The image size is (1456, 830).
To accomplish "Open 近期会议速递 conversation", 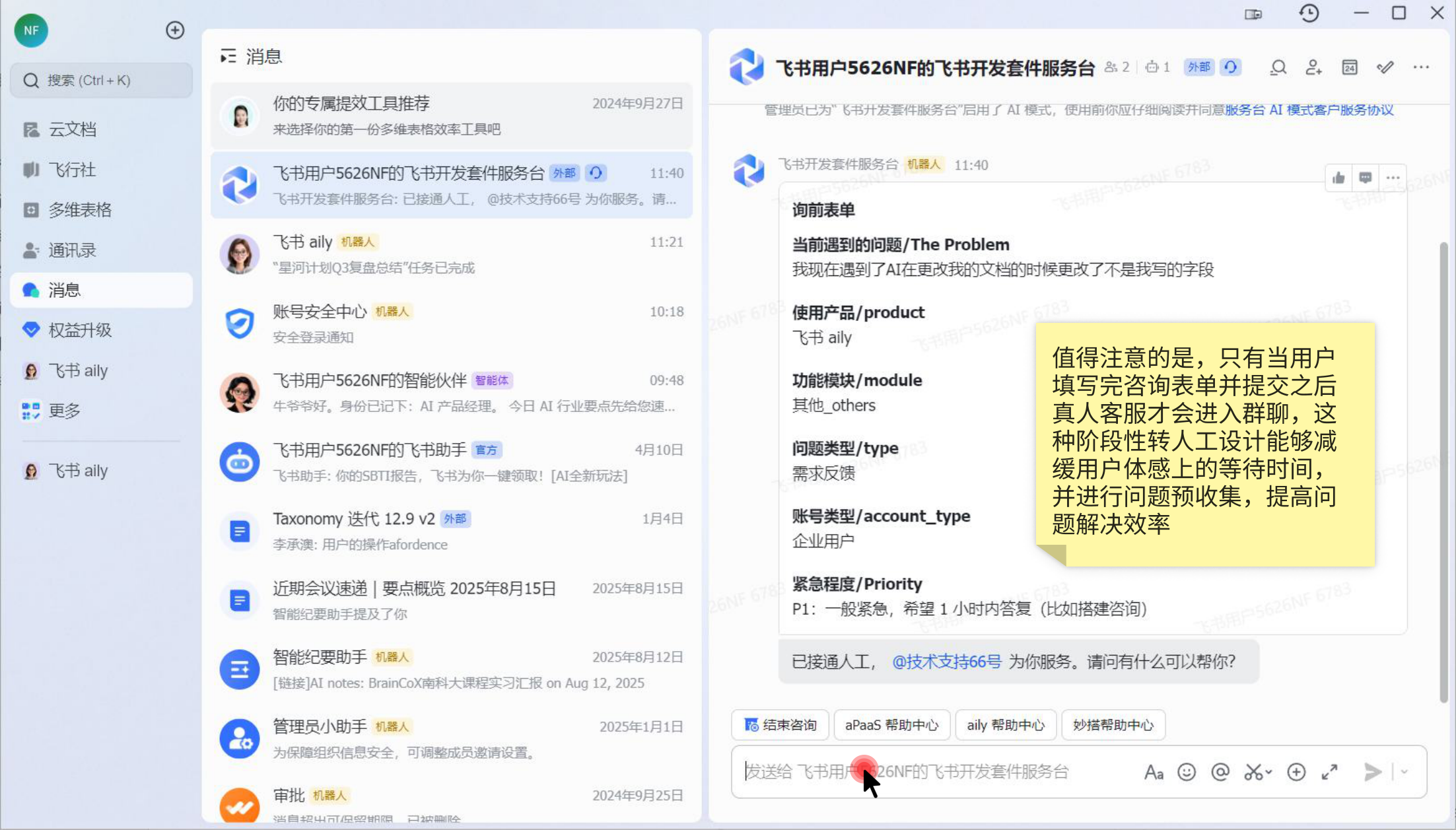I will coord(452,600).
